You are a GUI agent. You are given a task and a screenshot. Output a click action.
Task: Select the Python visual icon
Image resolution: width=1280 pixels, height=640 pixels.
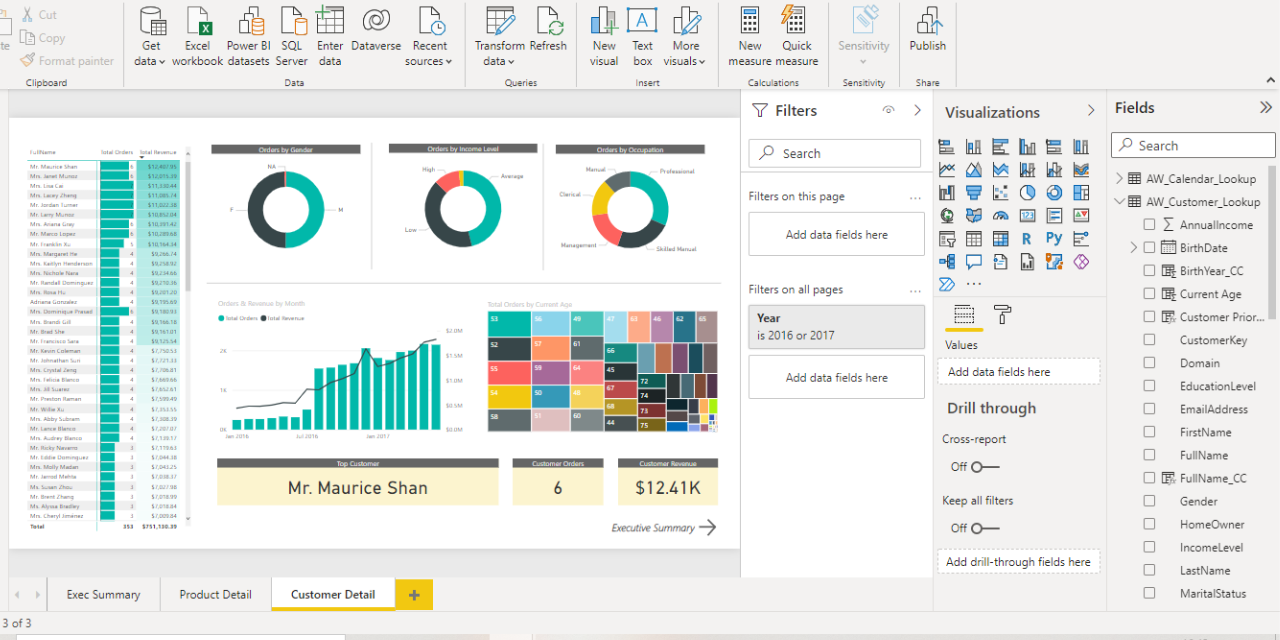pyautogui.click(x=1054, y=238)
